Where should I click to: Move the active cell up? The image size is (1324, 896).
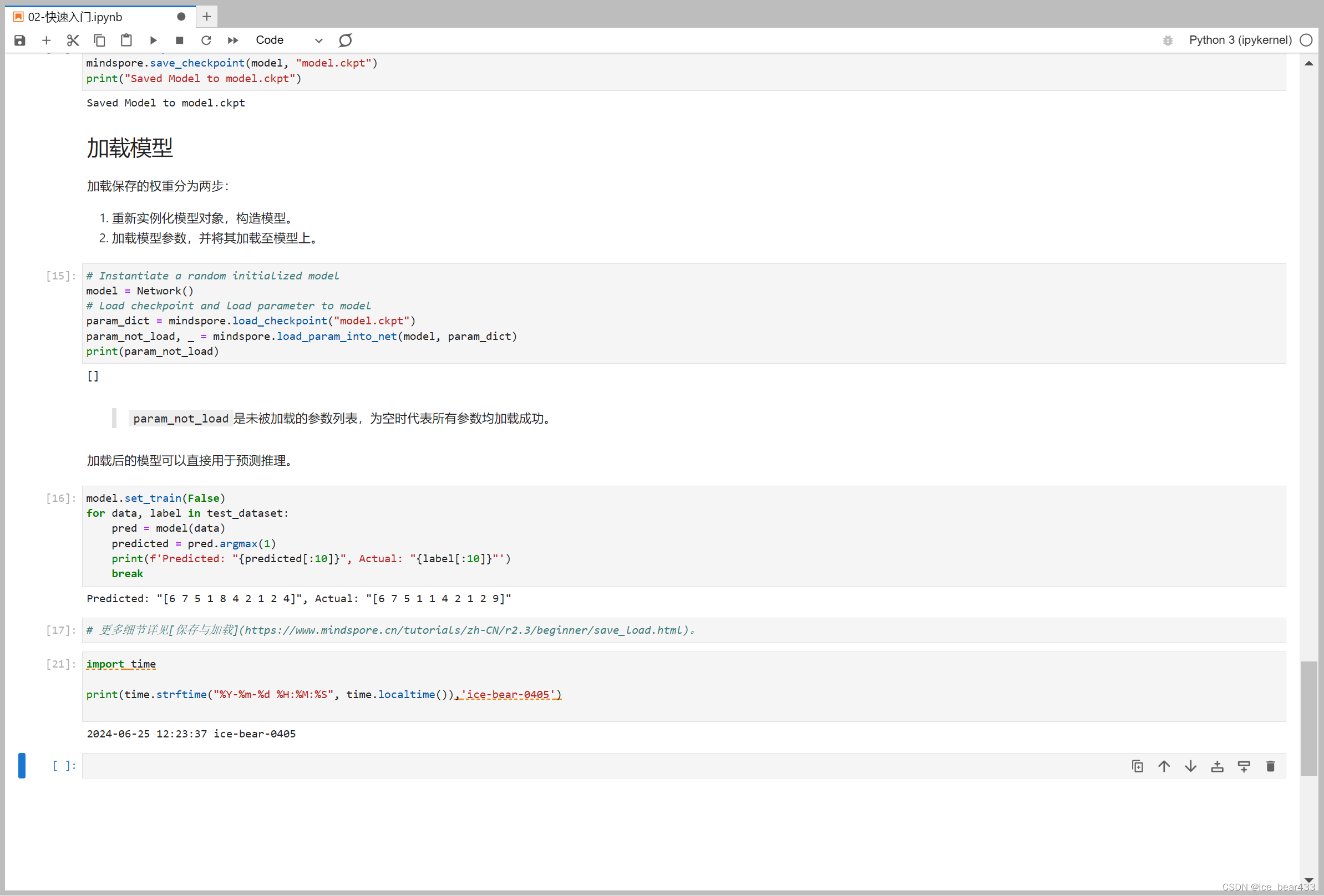pyautogui.click(x=1164, y=766)
